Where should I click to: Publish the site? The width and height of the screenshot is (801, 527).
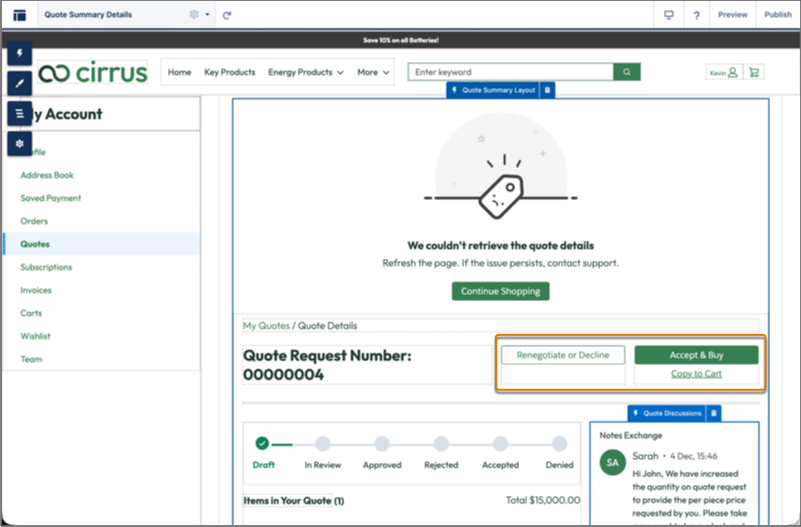click(778, 15)
